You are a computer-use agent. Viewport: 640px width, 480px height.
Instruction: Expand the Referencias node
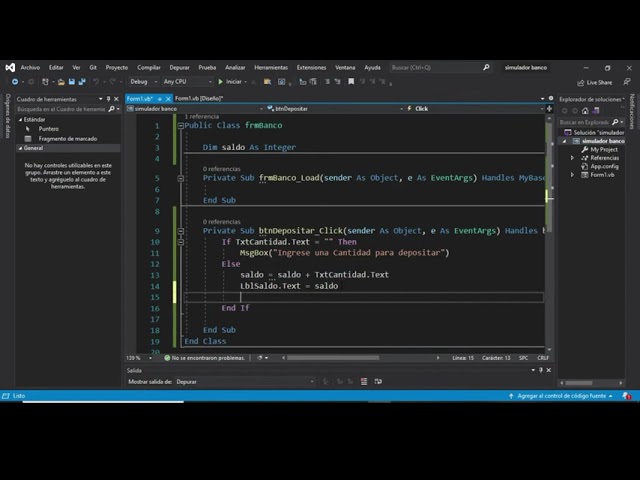click(x=572, y=158)
